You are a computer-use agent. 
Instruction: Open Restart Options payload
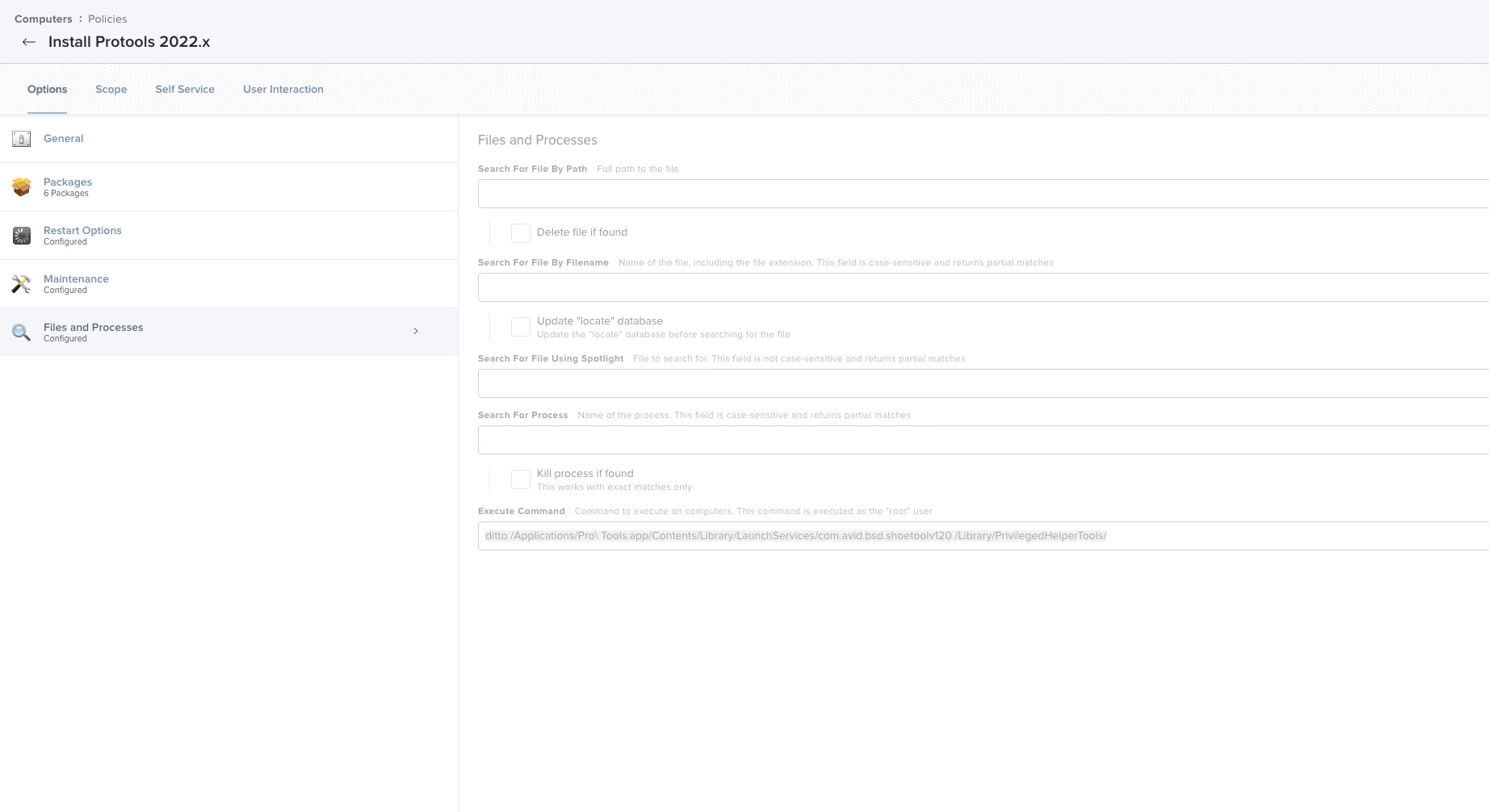point(229,236)
